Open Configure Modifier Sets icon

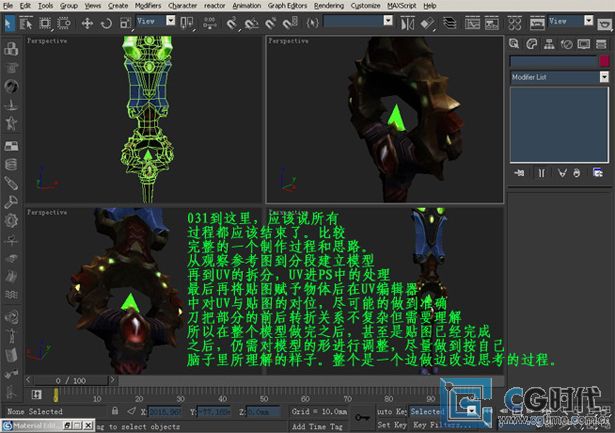tap(597, 173)
